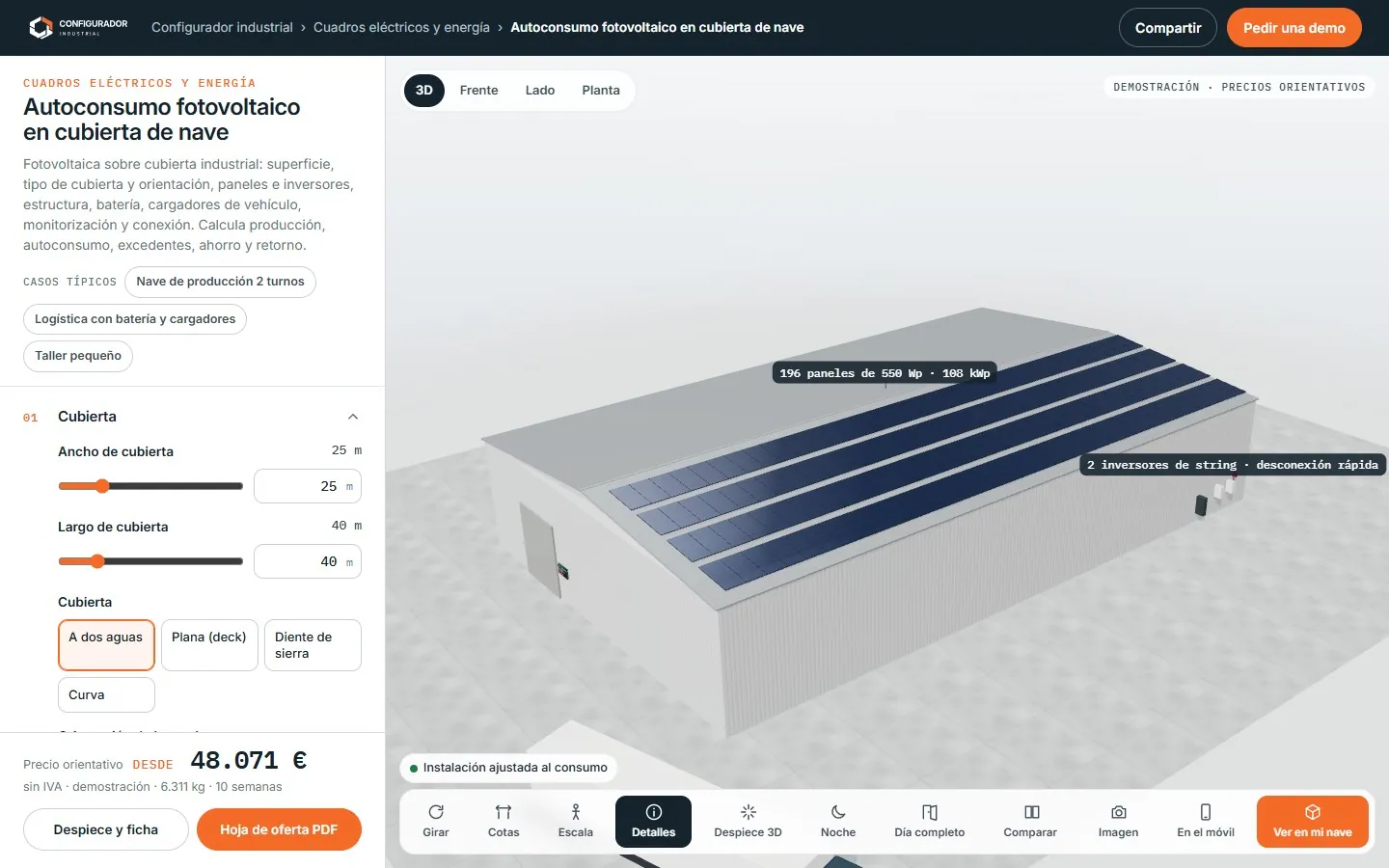
Task: Adjust the Largo de cubierta slider
Action: pos(150,561)
